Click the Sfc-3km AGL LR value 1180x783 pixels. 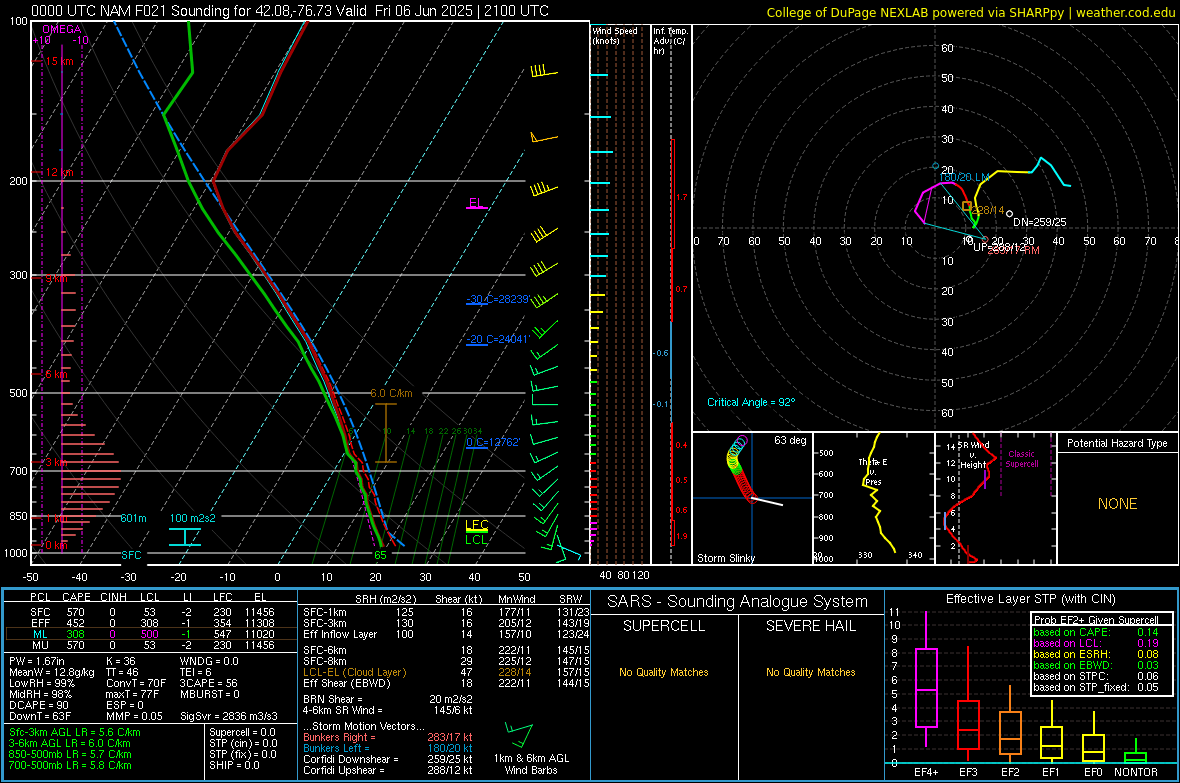tap(75, 732)
